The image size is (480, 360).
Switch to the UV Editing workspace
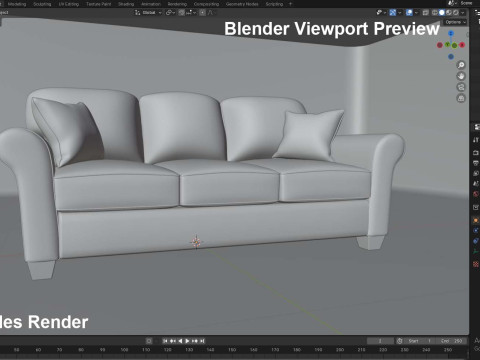69,4
